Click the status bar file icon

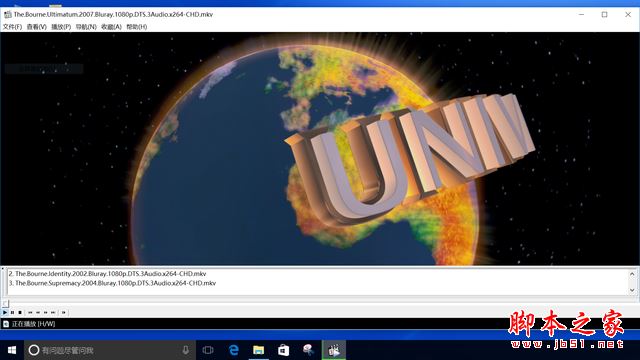[6, 324]
